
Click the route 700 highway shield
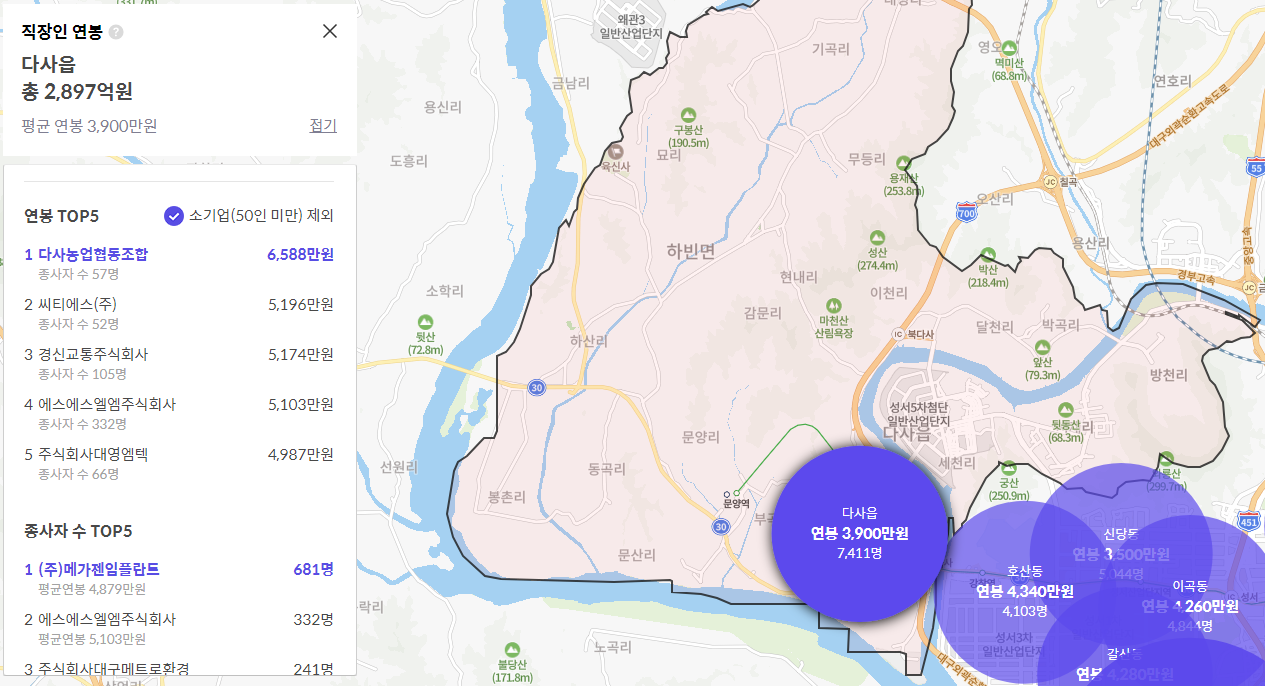click(x=966, y=212)
